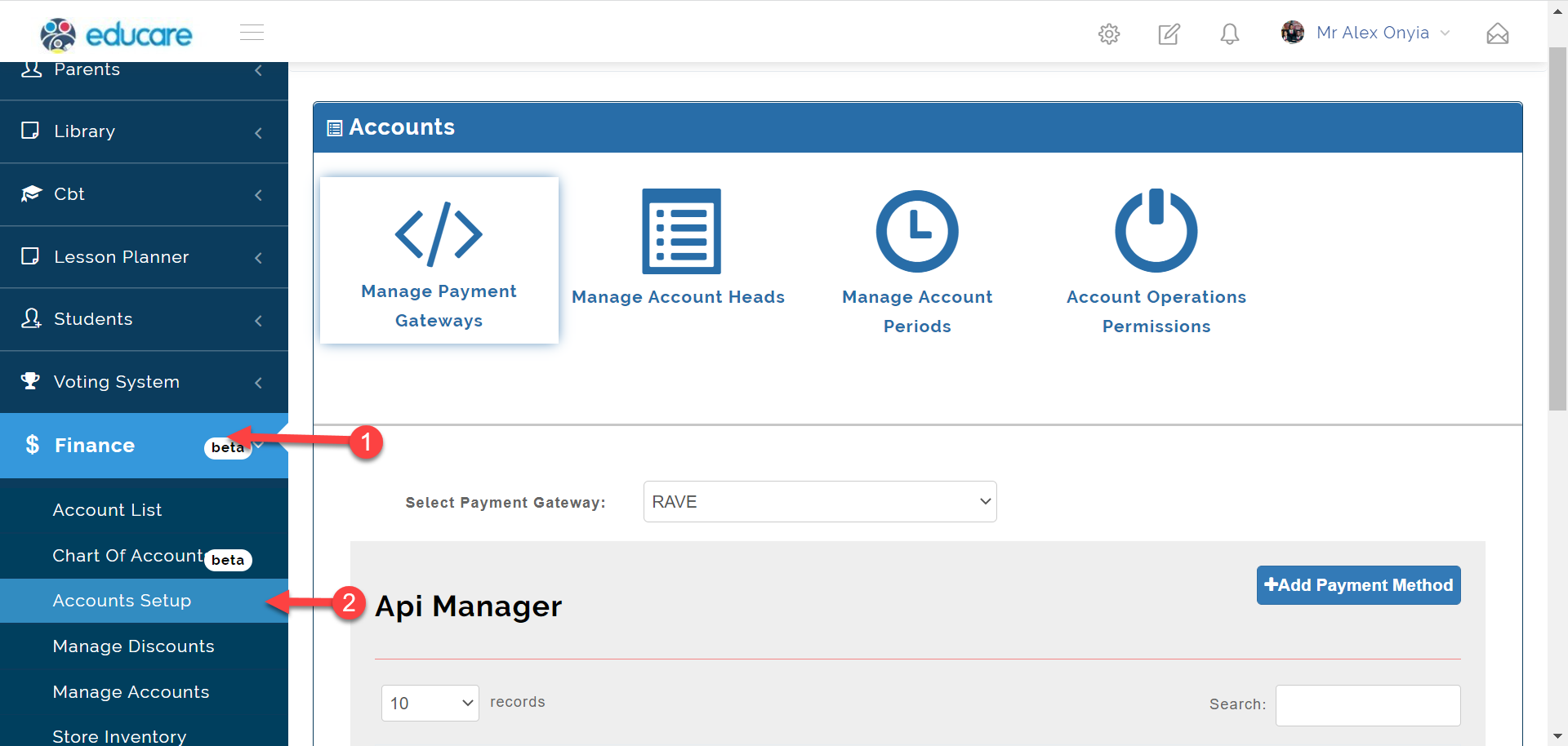
Task: Open Manage Account Heads link text
Action: (678, 297)
